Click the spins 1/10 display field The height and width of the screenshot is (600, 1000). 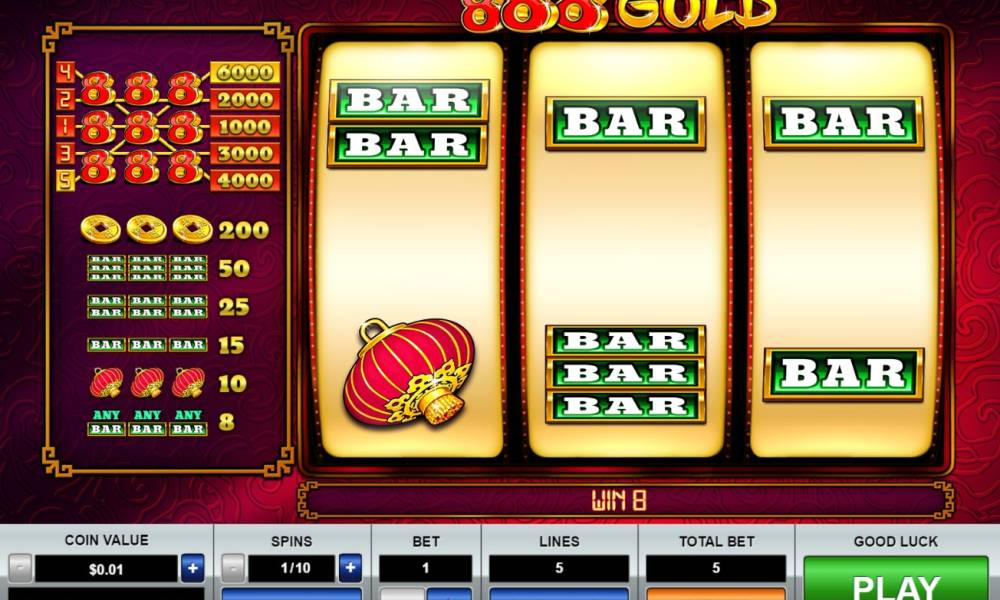coord(291,568)
